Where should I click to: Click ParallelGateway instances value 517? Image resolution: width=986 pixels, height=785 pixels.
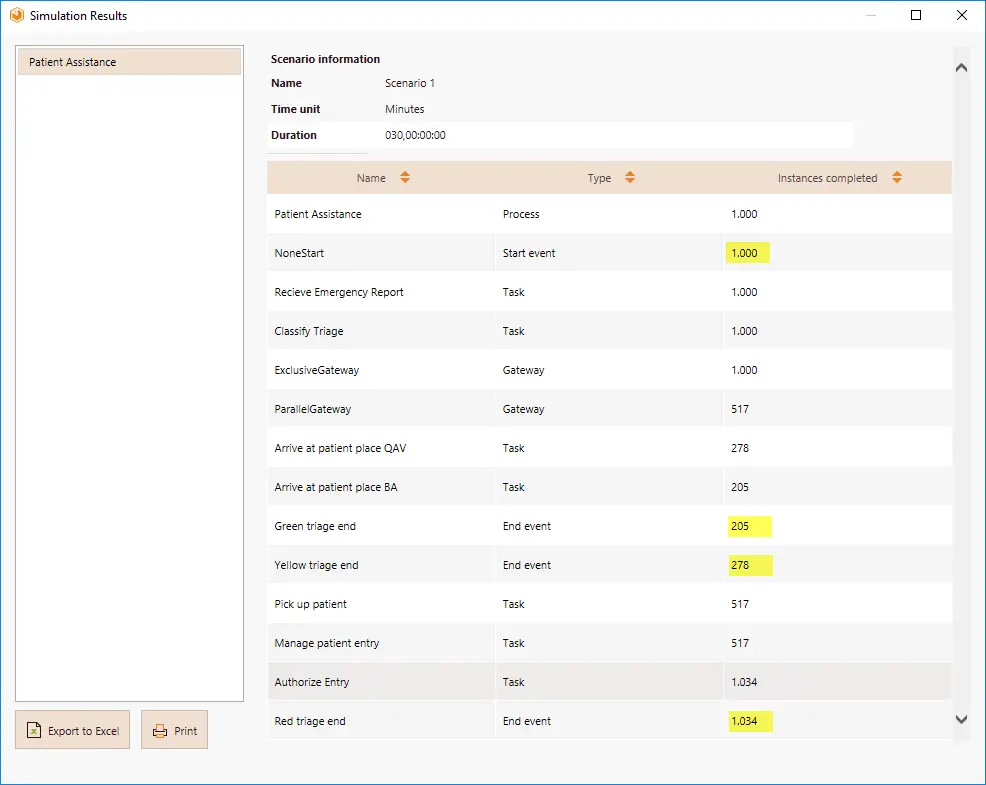tap(740, 409)
